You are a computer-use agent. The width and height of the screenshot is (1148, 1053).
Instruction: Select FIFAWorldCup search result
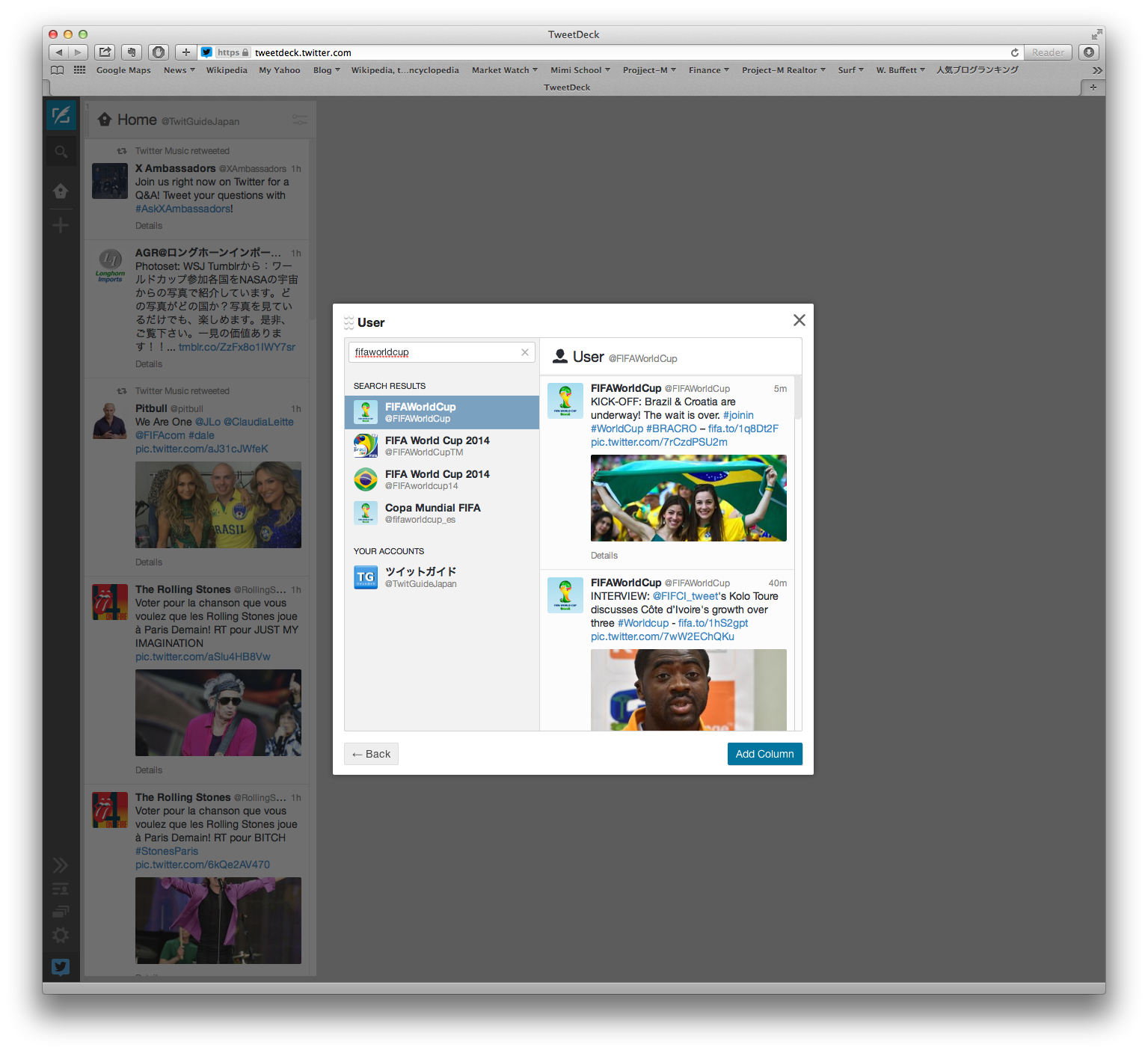coord(442,412)
